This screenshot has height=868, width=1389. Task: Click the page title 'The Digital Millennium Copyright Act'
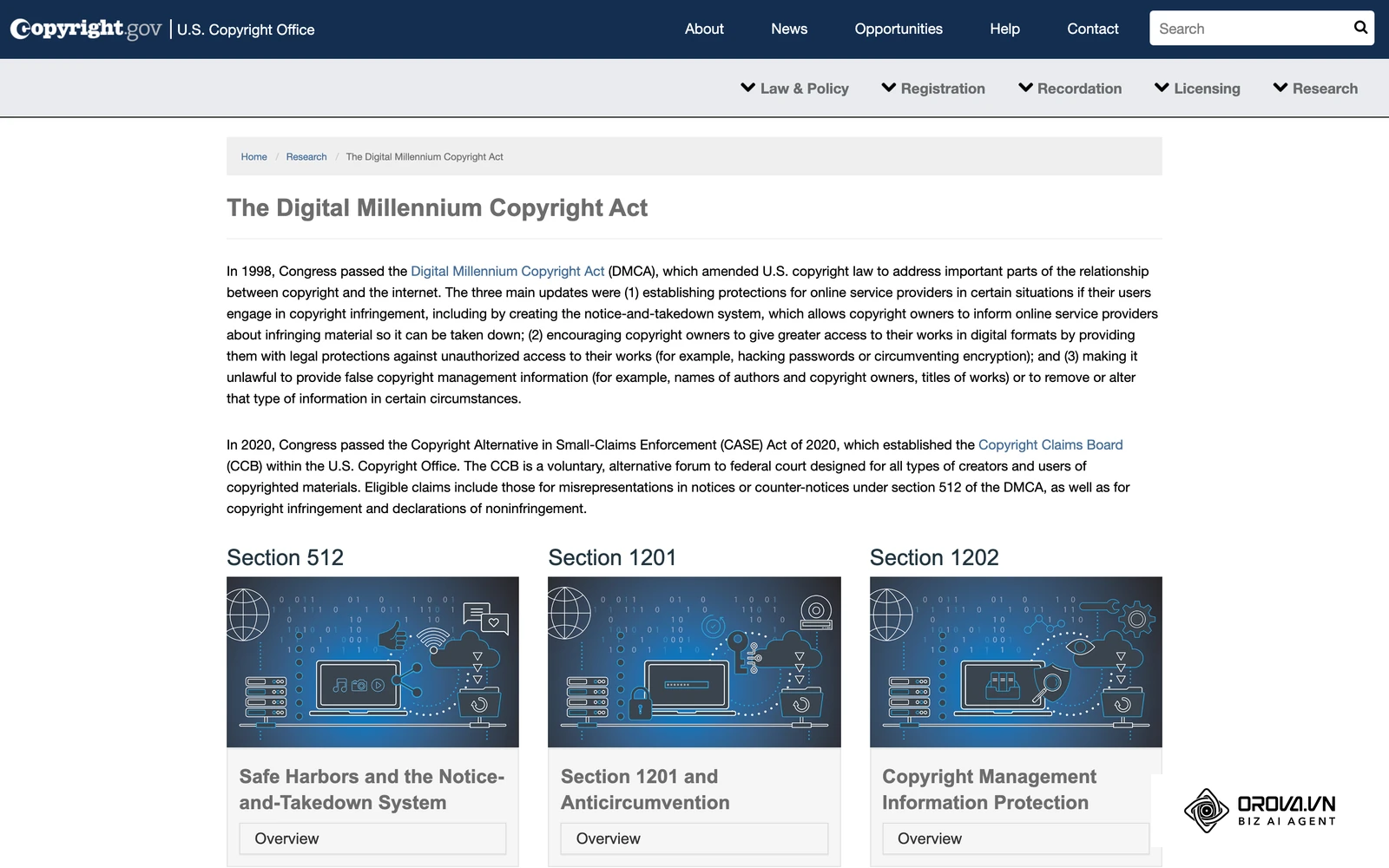coord(437,208)
